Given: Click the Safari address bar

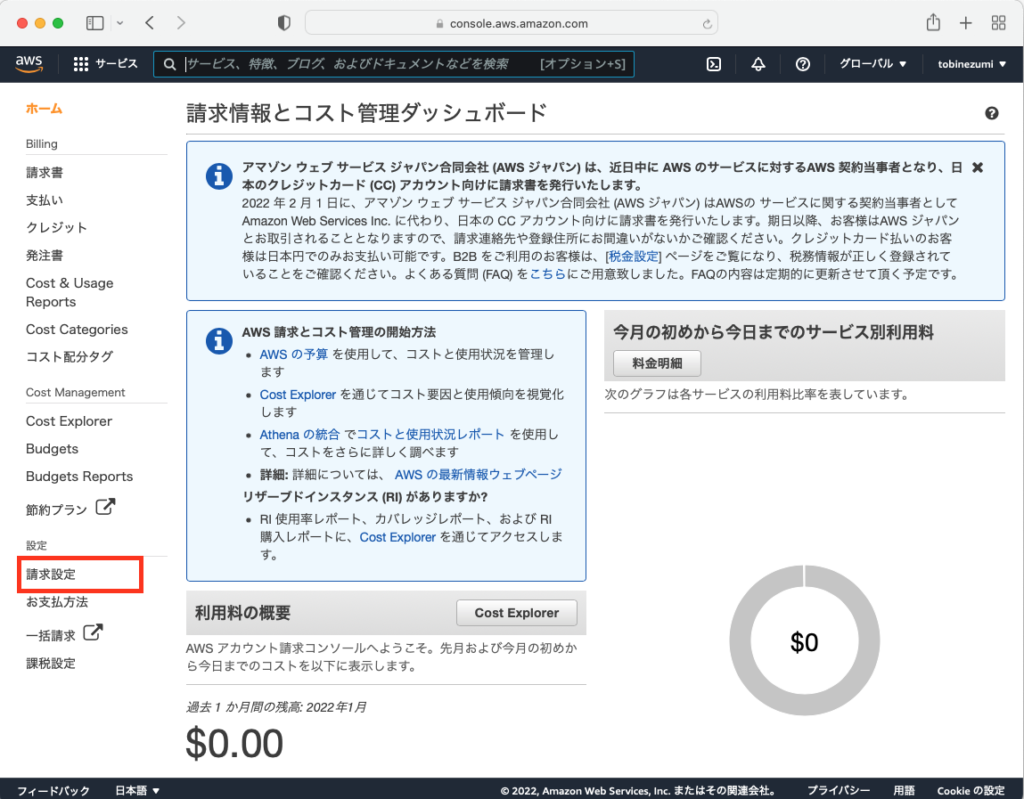Looking at the screenshot, I should 511,23.
